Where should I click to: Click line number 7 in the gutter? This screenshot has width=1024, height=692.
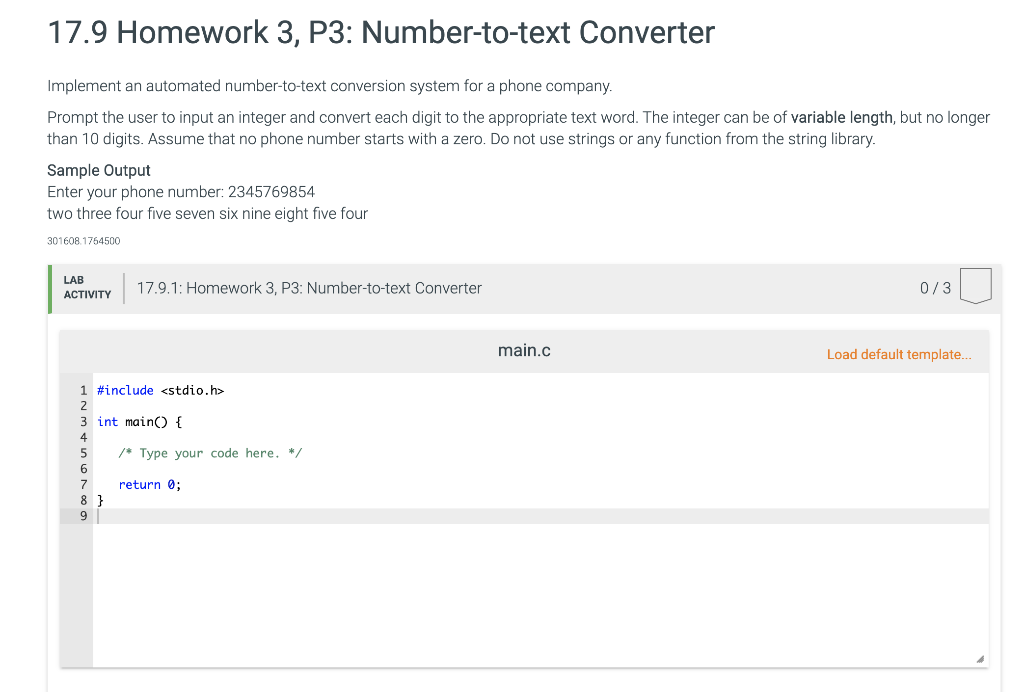[x=84, y=484]
